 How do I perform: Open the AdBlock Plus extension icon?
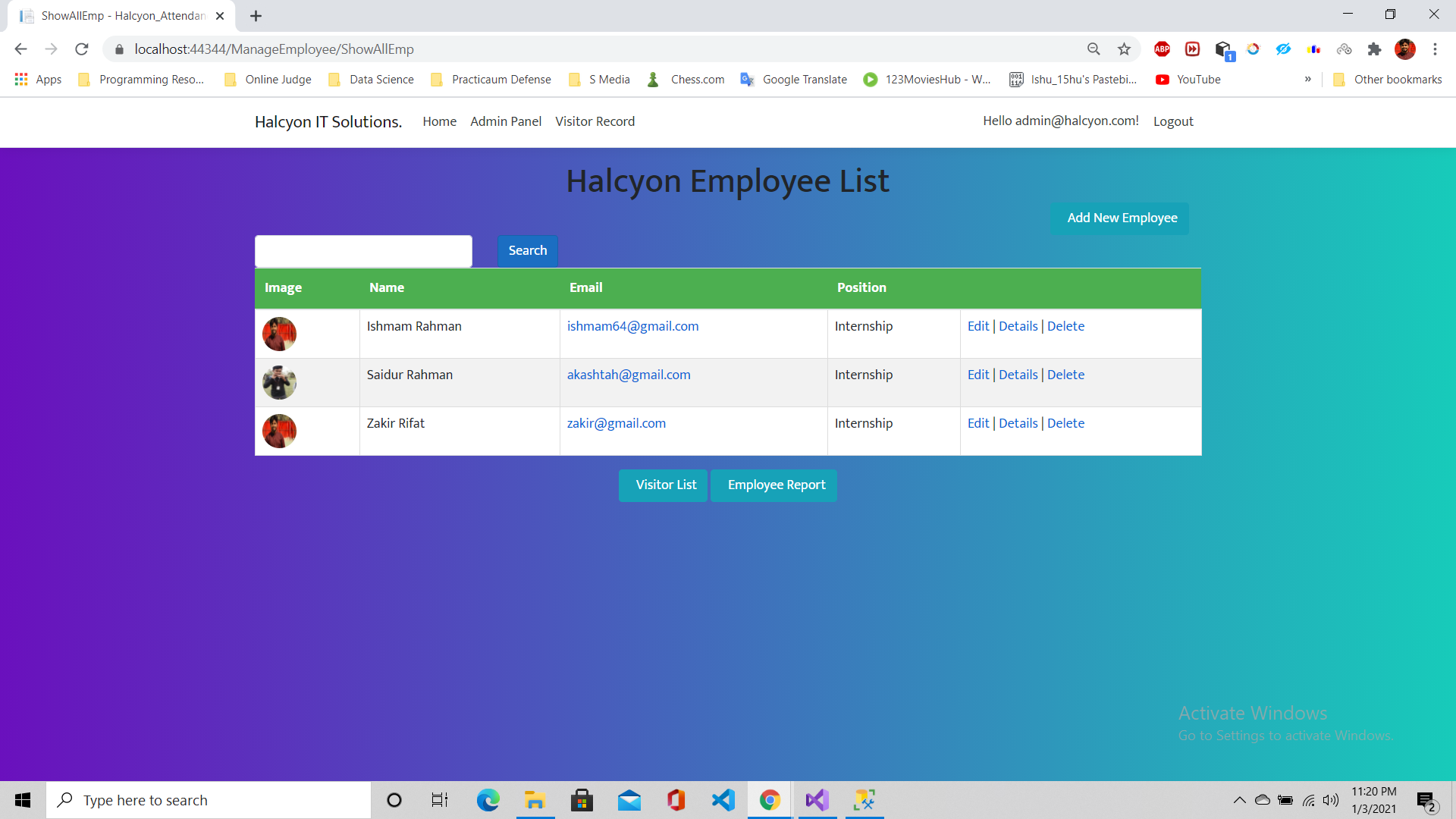(x=1162, y=49)
